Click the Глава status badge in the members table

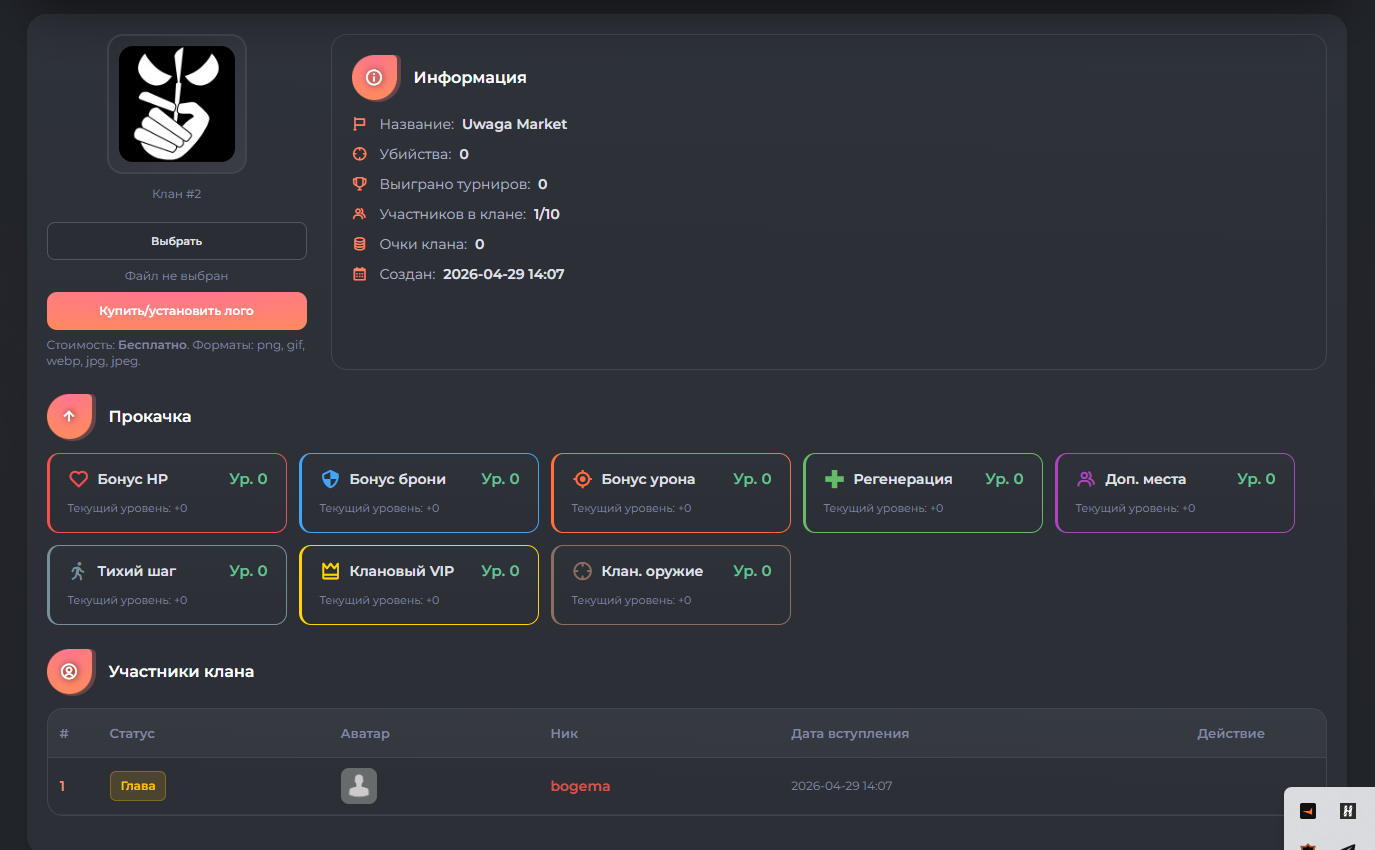point(137,786)
